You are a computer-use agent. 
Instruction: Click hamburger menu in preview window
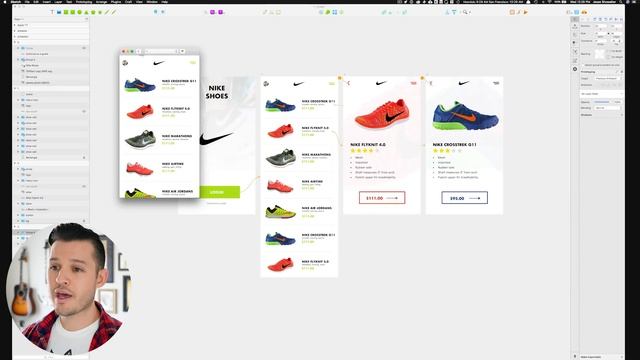(x=193, y=62)
